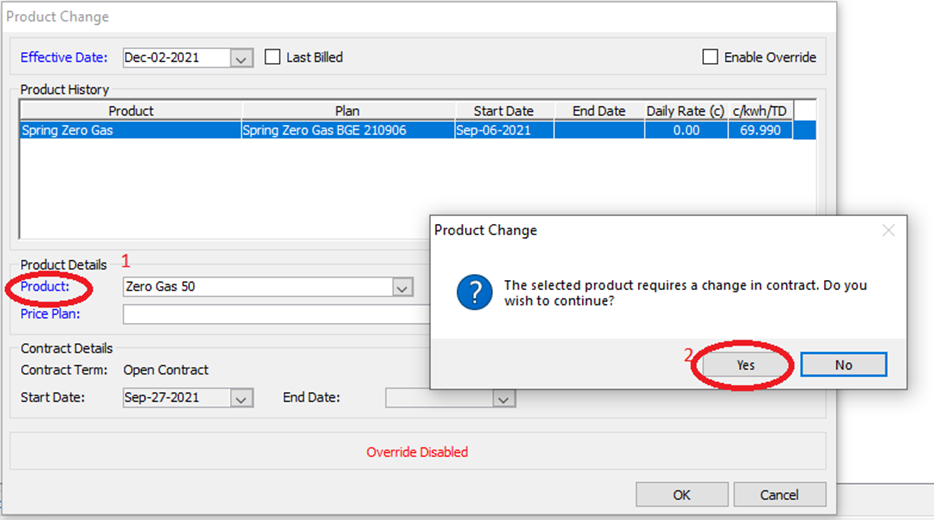This screenshot has height=520, width=934.
Task: Click OK in the Product Change window
Action: click(x=681, y=495)
